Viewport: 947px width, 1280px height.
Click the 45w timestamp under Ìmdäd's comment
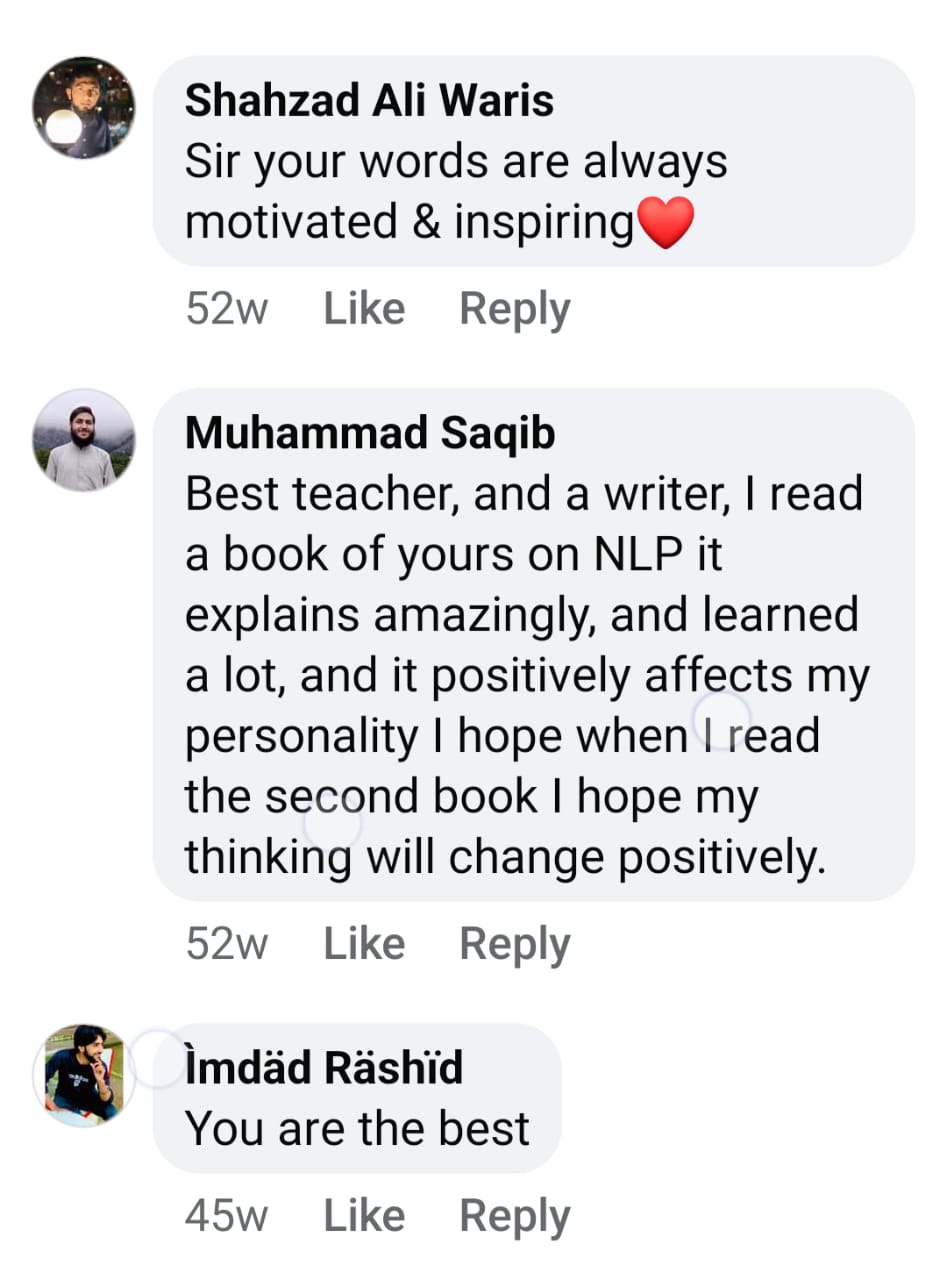227,1217
